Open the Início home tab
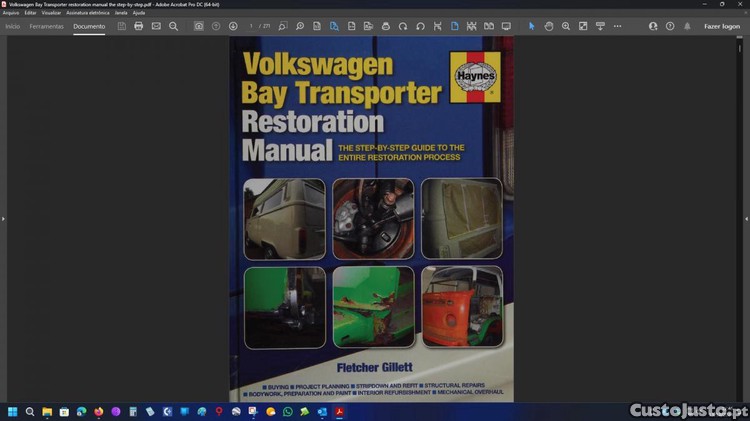Screen dimensions: 750x421 (x=12, y=26)
